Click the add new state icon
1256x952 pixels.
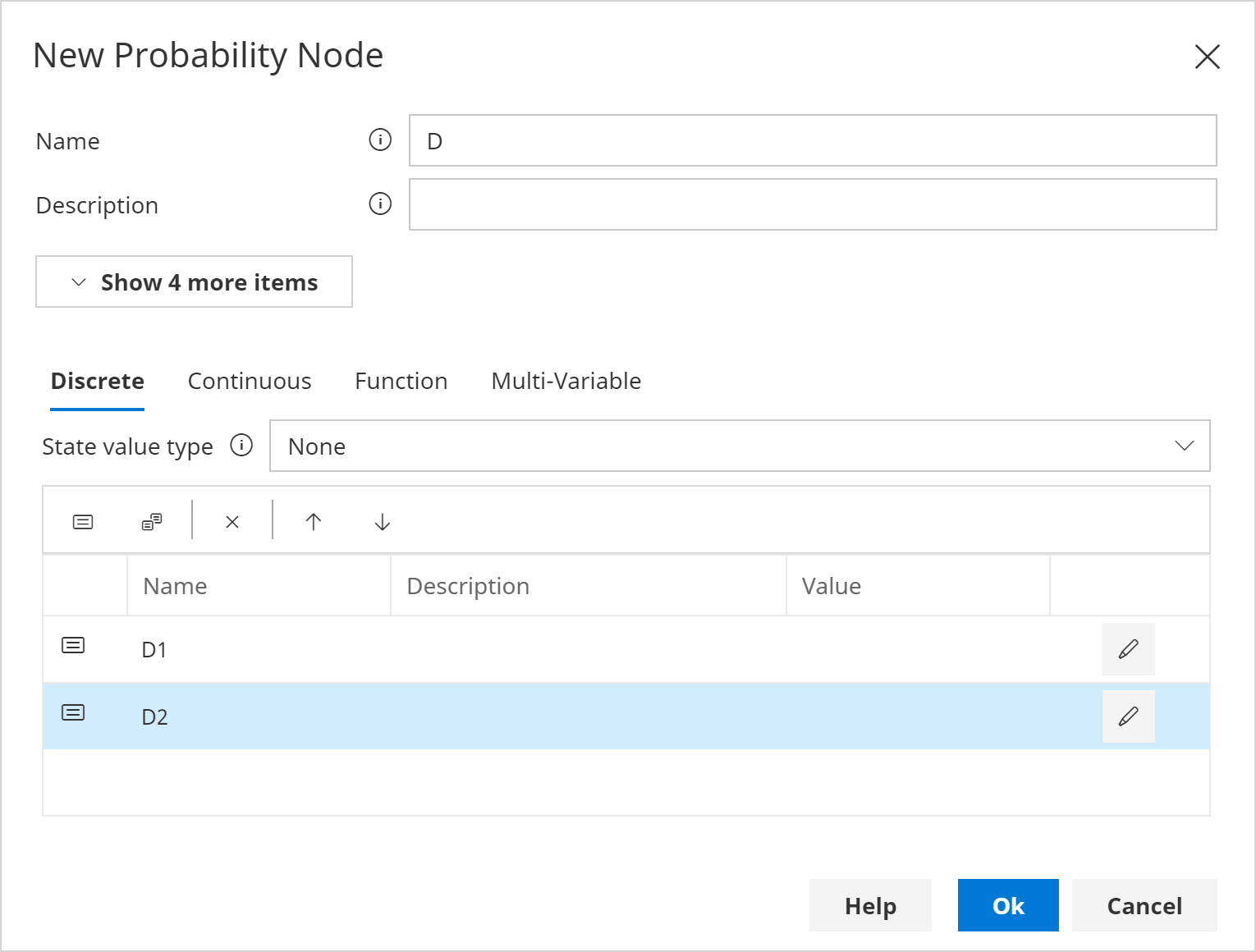click(82, 520)
